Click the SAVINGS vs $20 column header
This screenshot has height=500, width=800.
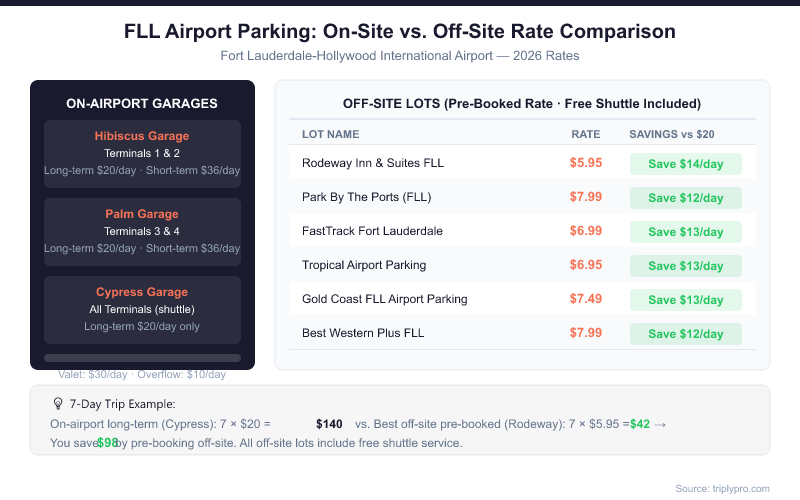[671, 134]
